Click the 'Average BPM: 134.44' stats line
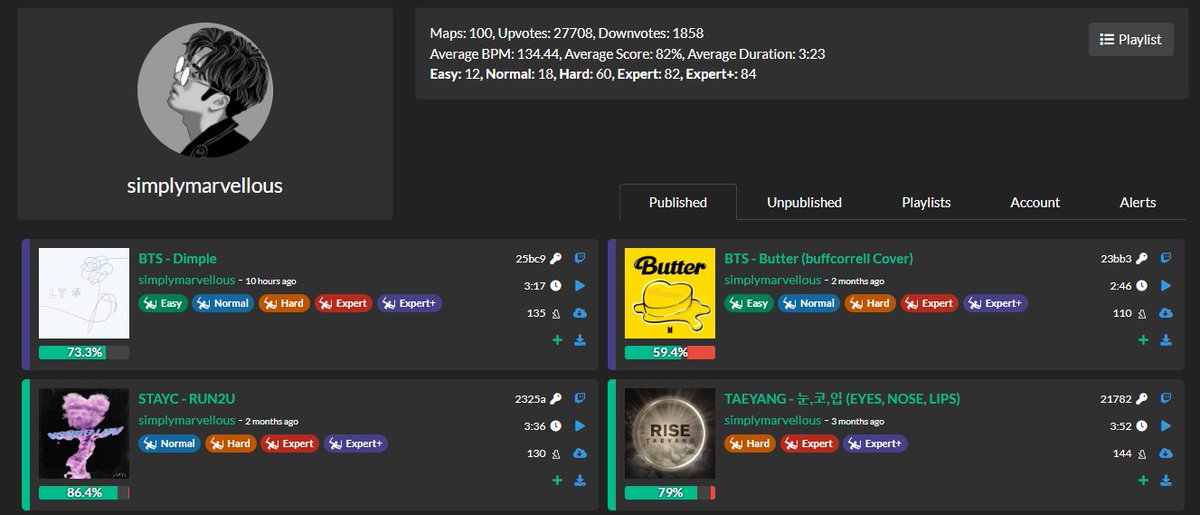This screenshot has height=515, width=1200. [627, 54]
